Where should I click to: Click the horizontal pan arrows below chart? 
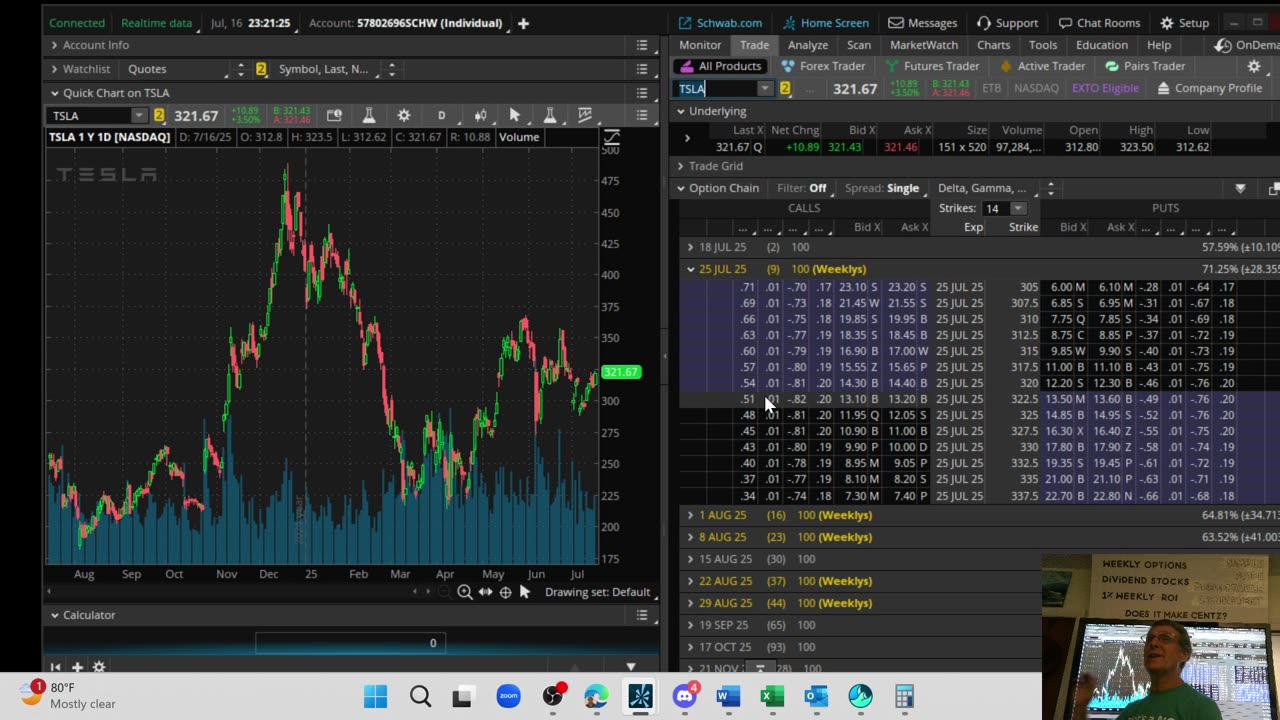(485, 592)
